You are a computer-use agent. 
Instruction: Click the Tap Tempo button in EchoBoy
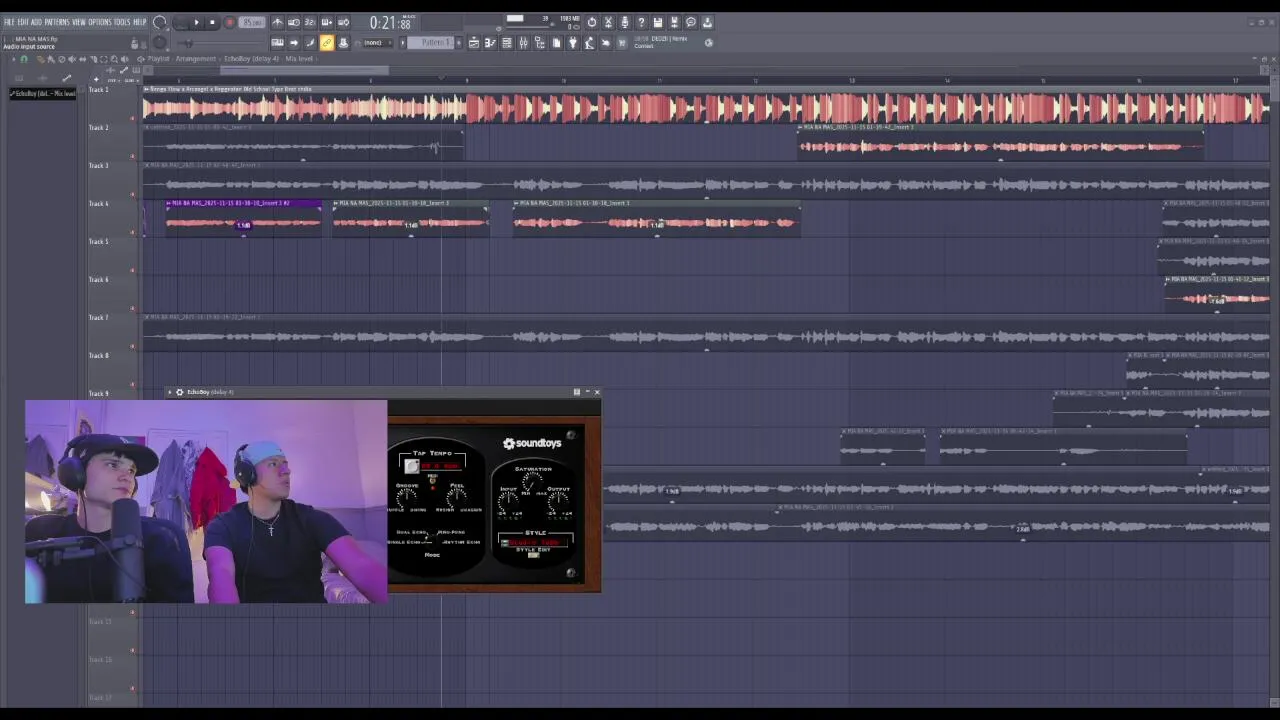(411, 466)
